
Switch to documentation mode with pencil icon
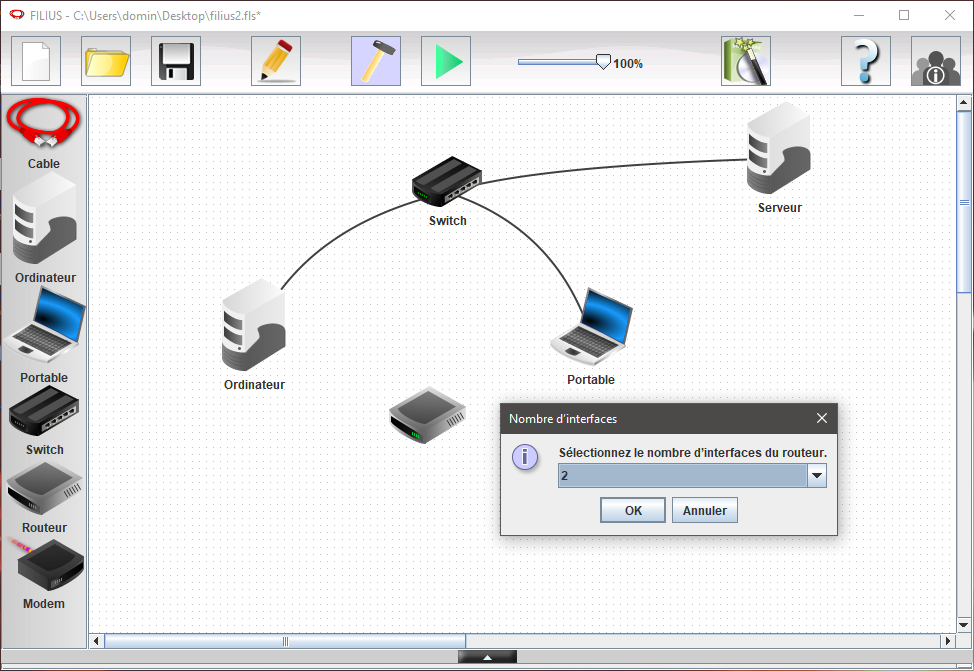(276, 62)
